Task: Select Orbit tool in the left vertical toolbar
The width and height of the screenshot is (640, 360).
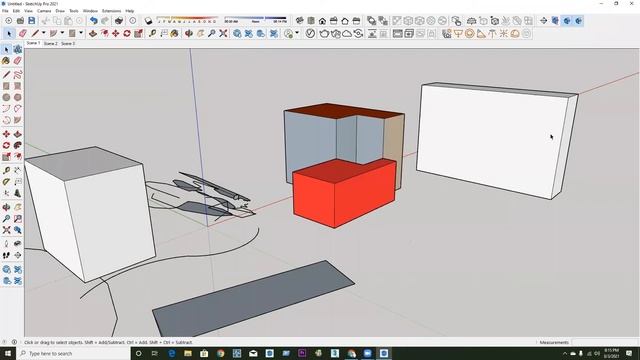Action: pos(6,207)
